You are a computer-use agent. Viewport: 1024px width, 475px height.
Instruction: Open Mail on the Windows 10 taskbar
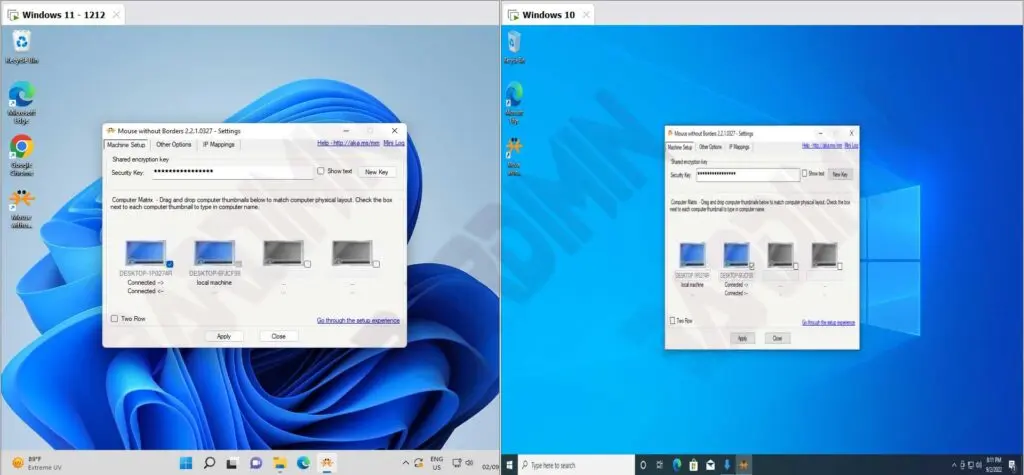point(710,465)
